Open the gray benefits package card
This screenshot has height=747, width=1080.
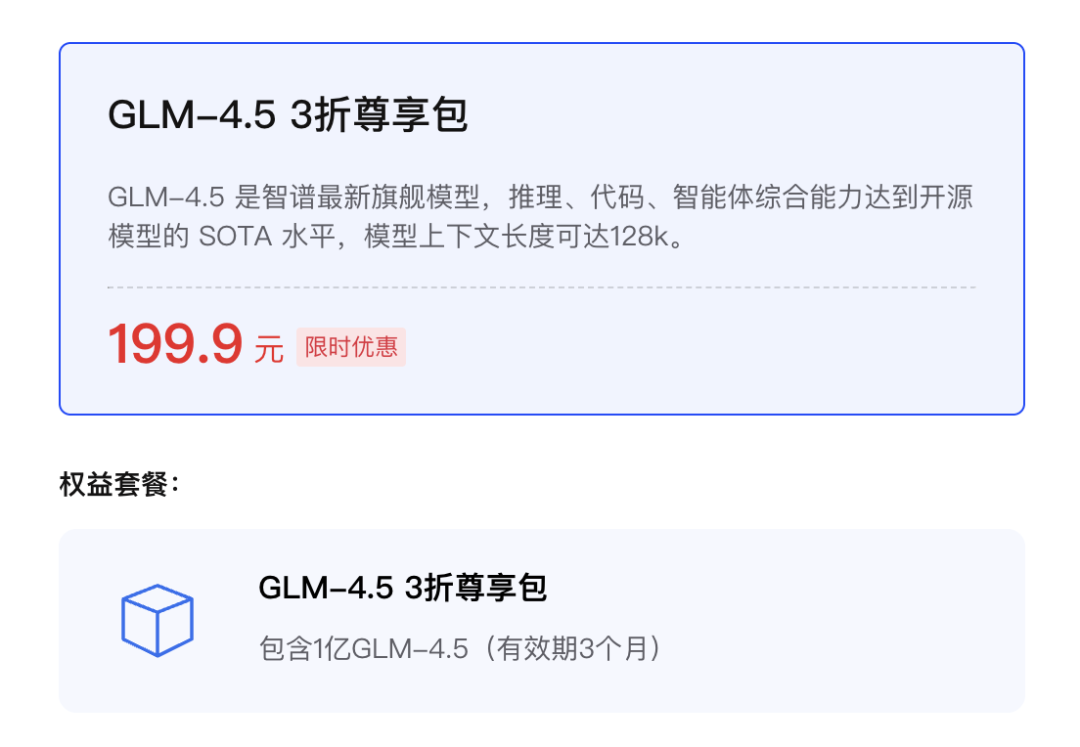pyautogui.click(x=541, y=620)
